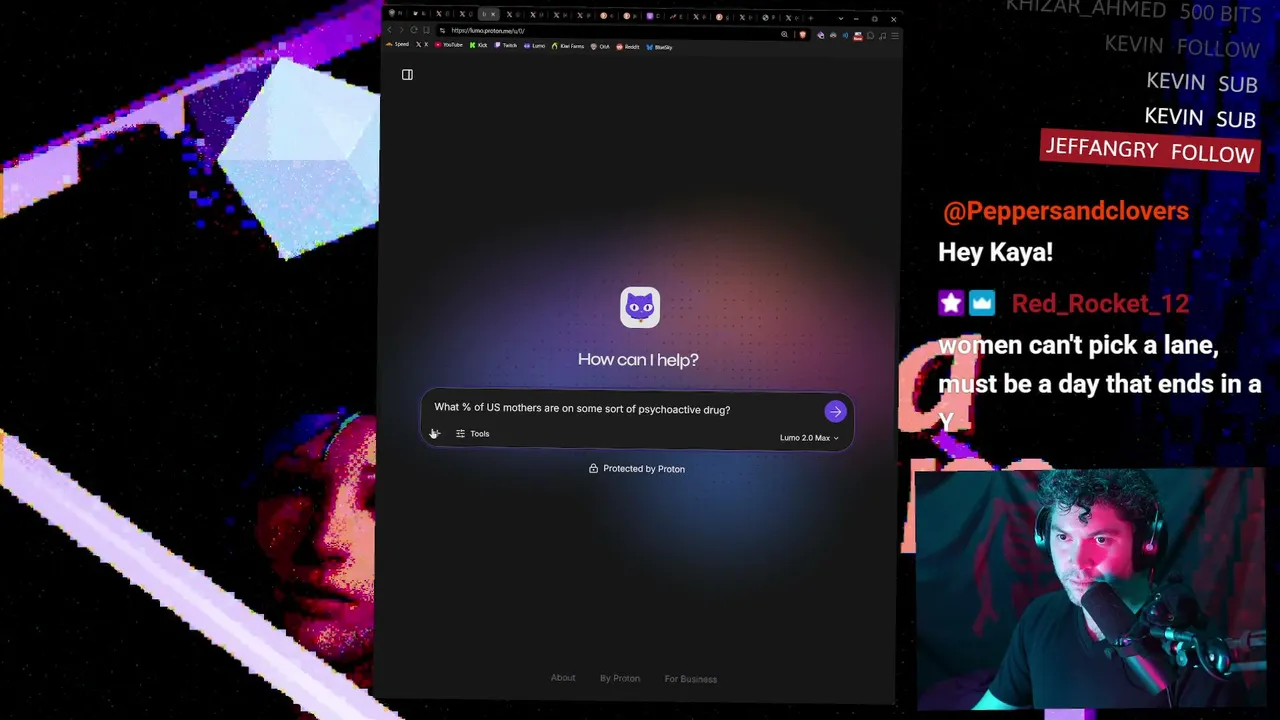
Task: Open the X bookmark in bookmarks bar
Action: pyautogui.click(x=422, y=45)
